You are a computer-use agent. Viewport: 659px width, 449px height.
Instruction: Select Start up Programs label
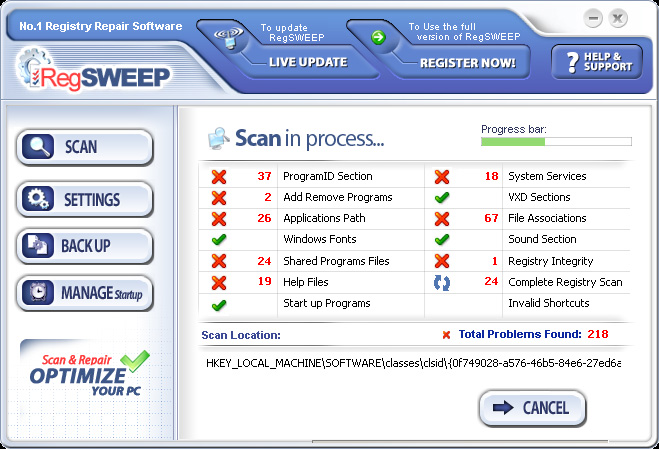click(x=327, y=303)
